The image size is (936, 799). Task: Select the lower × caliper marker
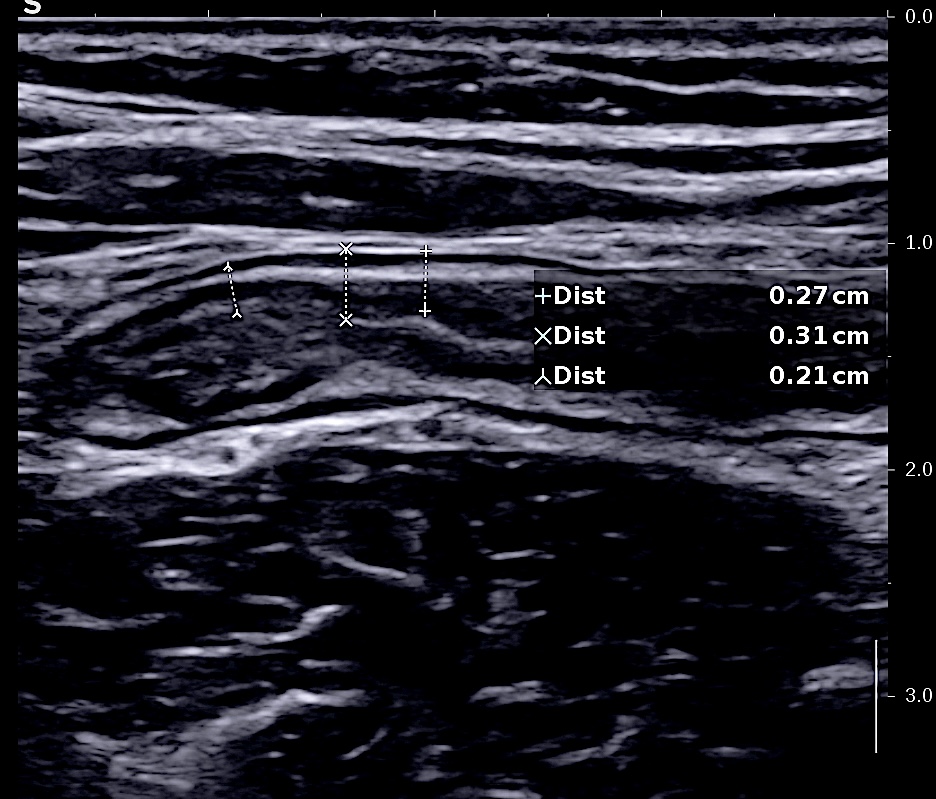tap(346, 320)
